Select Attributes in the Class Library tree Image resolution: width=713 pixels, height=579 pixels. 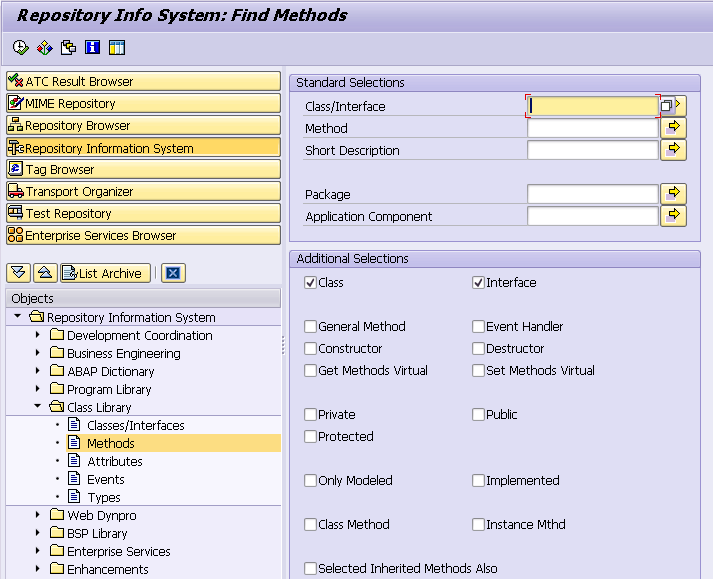[115, 461]
